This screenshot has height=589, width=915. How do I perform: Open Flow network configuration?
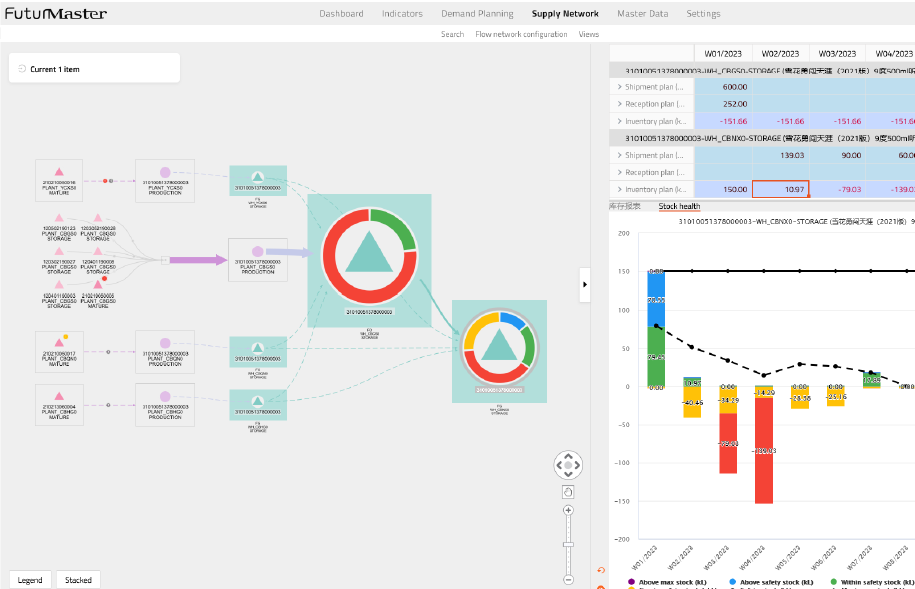coord(523,33)
